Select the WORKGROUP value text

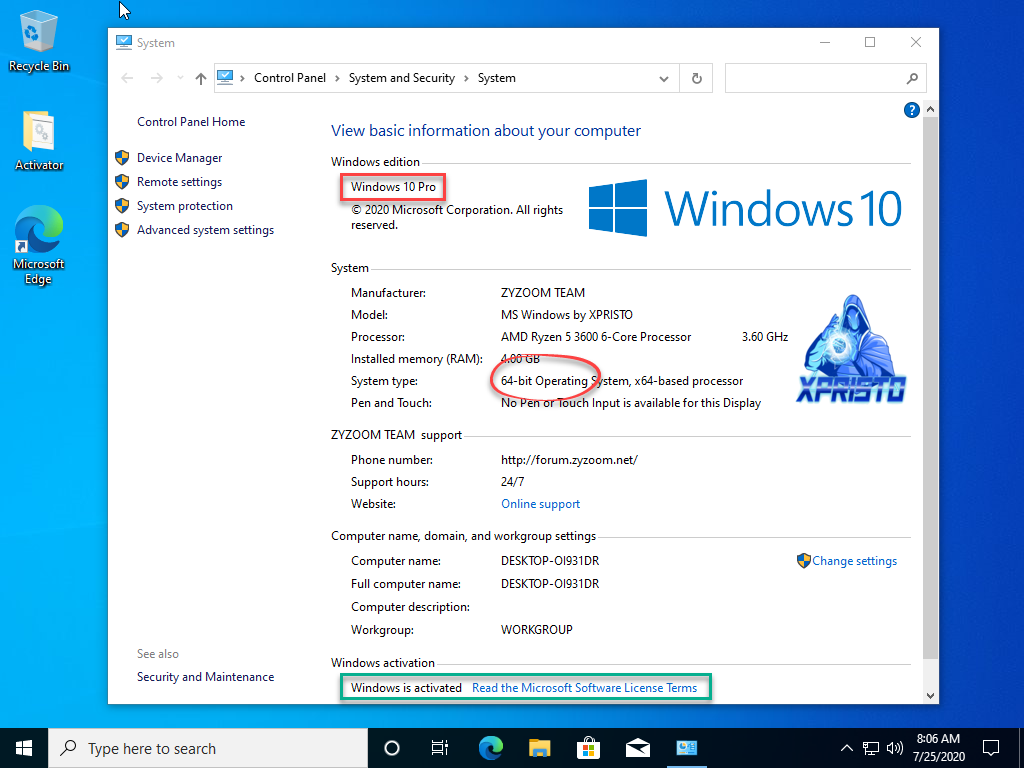click(x=537, y=630)
